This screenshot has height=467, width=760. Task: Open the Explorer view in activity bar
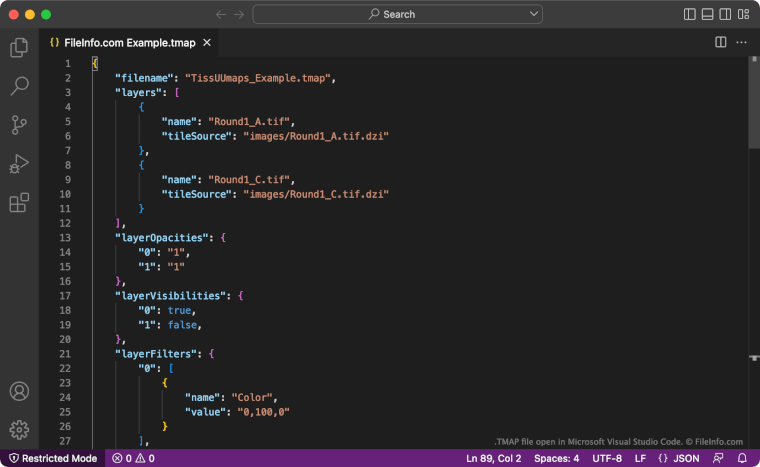click(x=18, y=47)
